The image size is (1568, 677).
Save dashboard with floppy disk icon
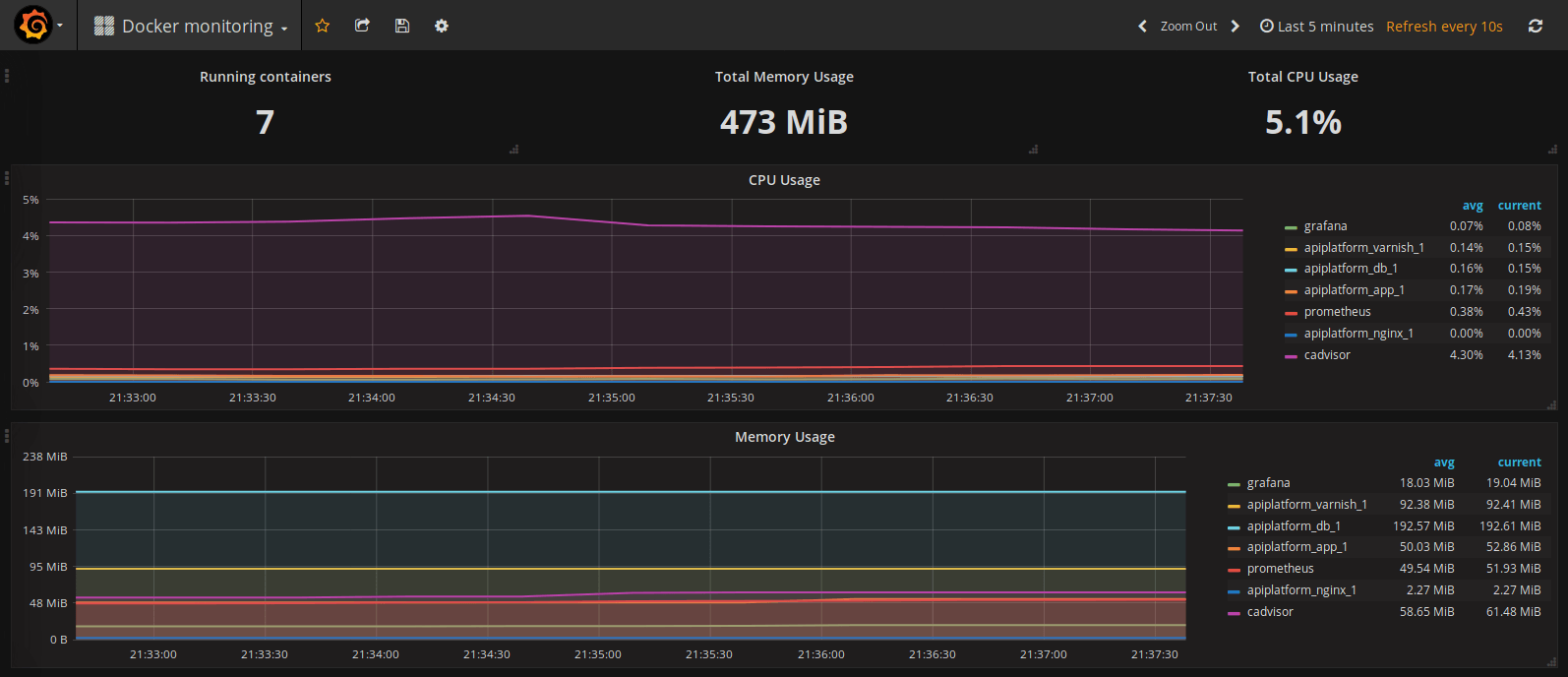[401, 26]
